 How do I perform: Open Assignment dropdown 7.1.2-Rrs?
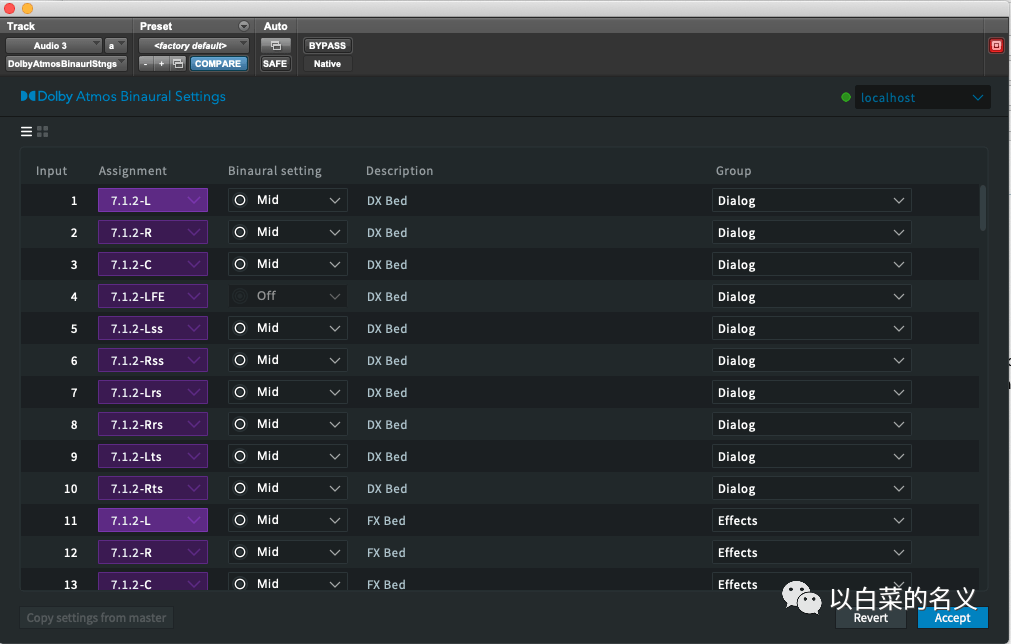(x=153, y=424)
